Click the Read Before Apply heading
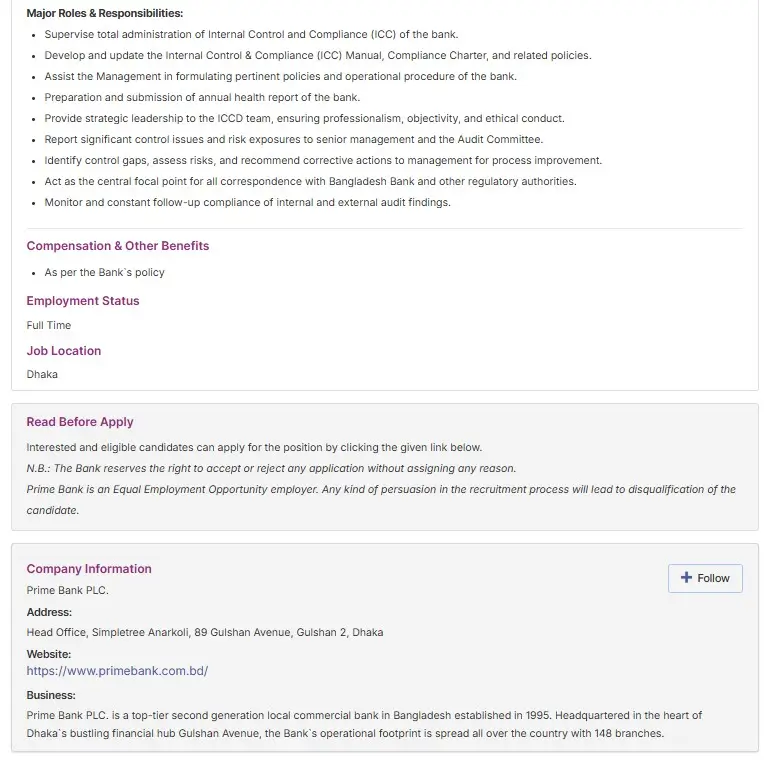770x761 pixels. coord(80,422)
